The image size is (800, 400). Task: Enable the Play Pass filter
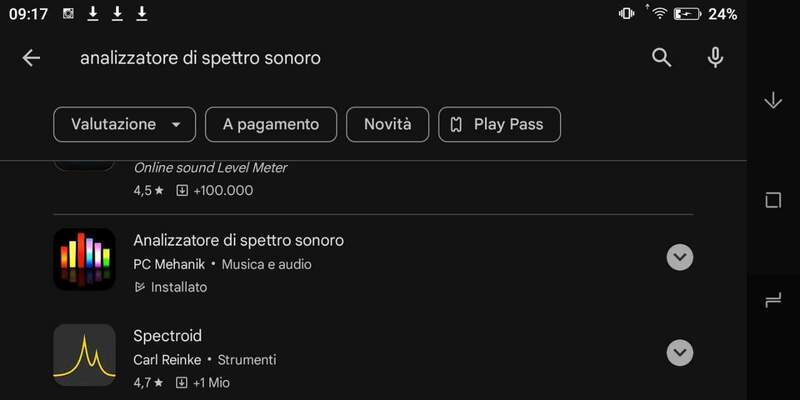(x=499, y=125)
